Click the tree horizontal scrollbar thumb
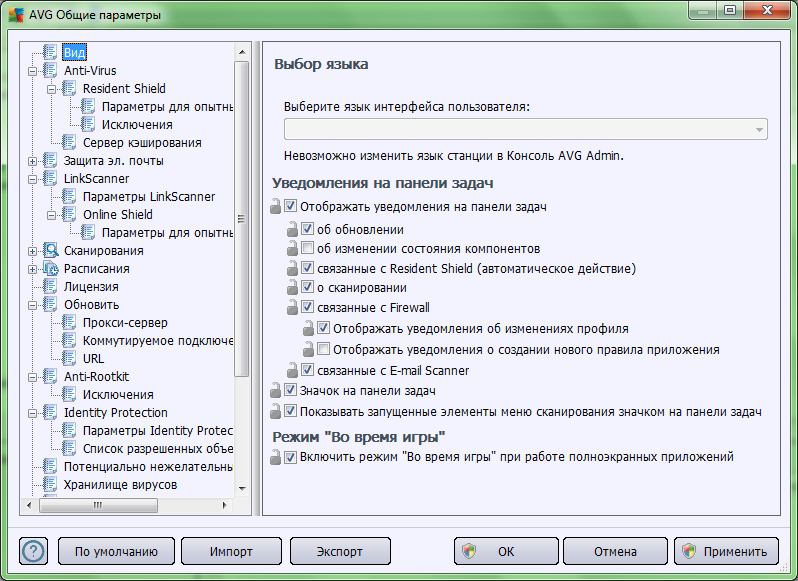Image resolution: width=798 pixels, height=581 pixels. click(x=98, y=505)
